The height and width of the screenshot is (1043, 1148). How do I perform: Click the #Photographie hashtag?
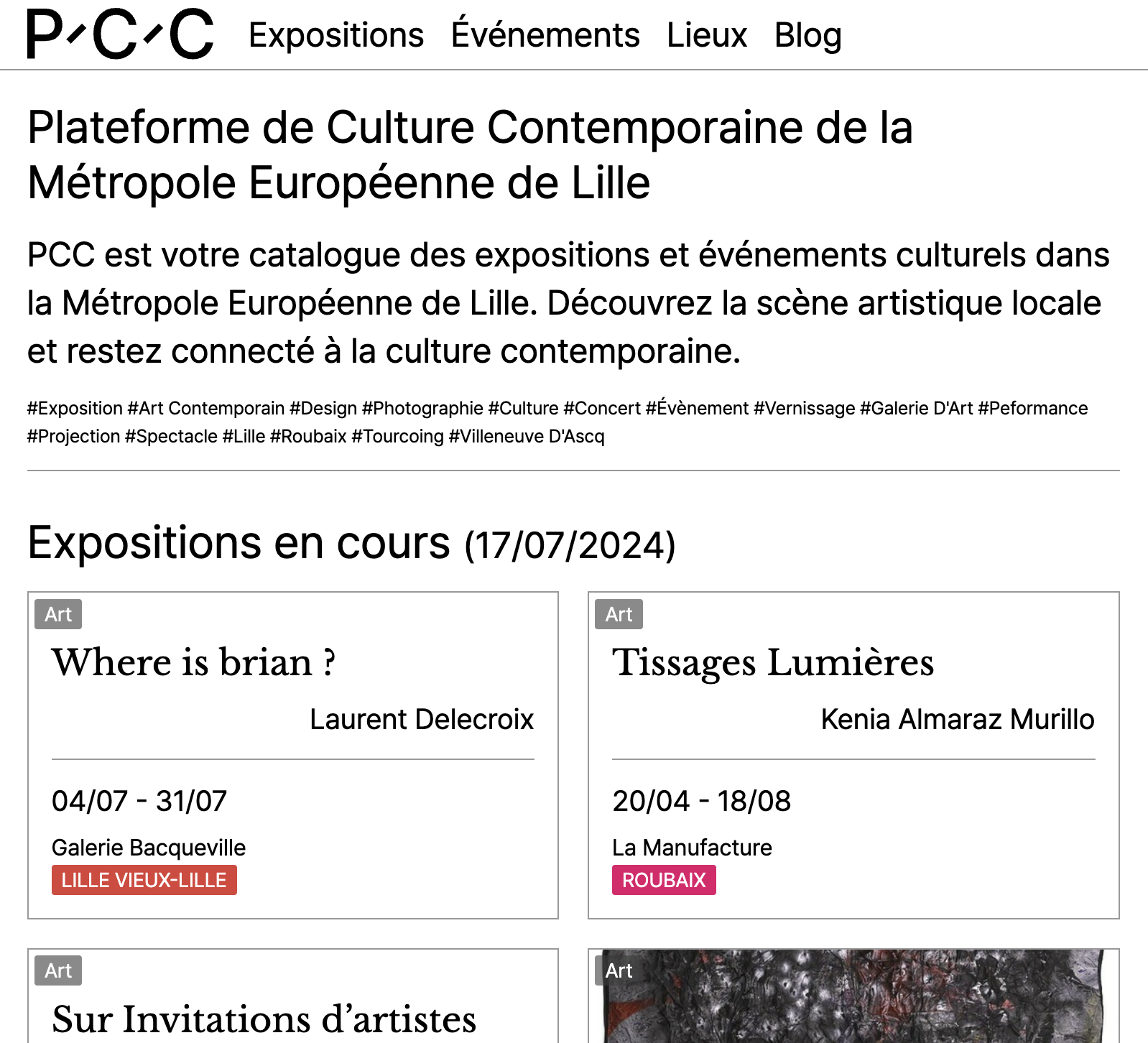tap(422, 408)
